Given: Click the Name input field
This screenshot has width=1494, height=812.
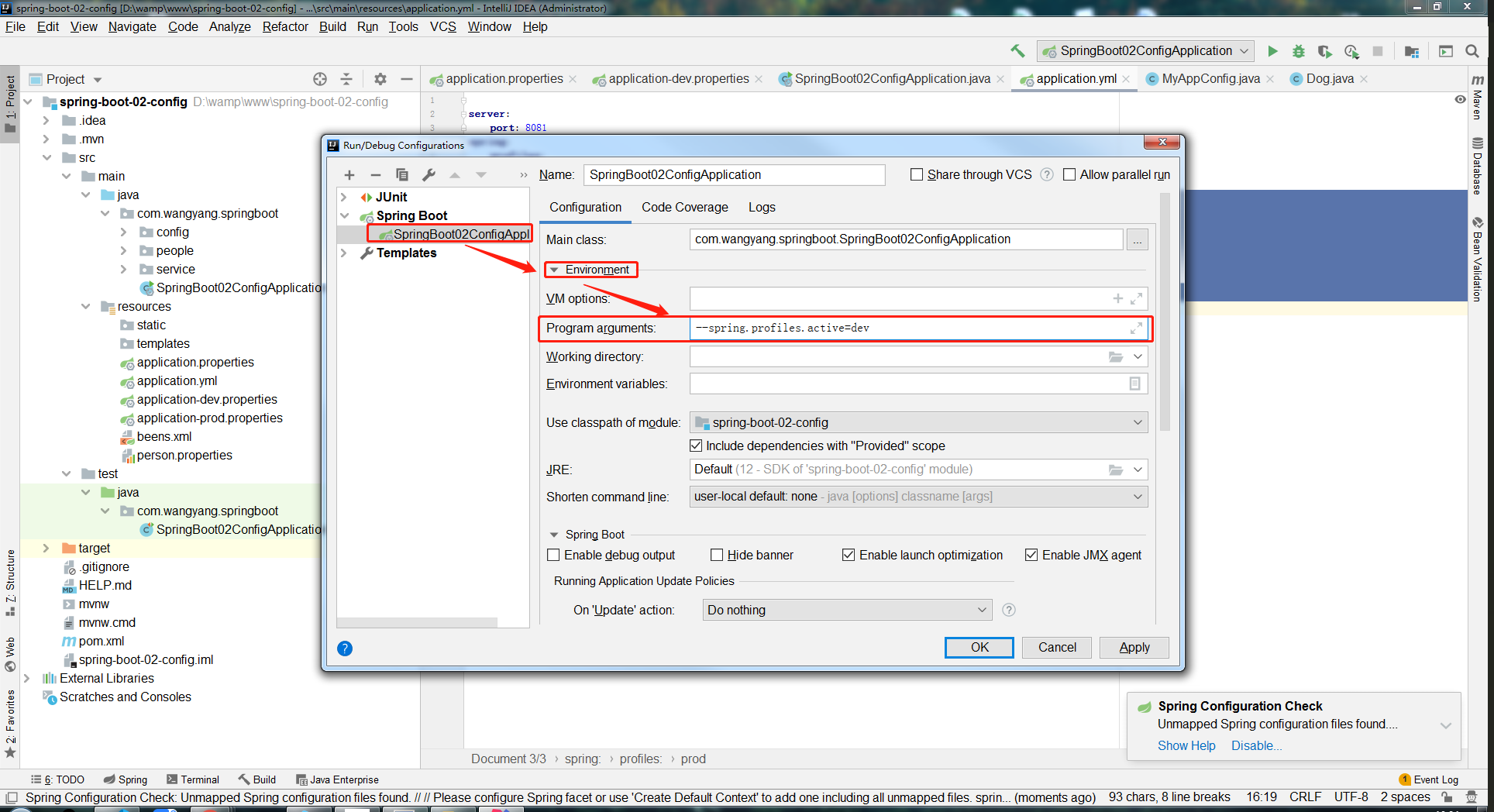Looking at the screenshot, I should point(734,175).
